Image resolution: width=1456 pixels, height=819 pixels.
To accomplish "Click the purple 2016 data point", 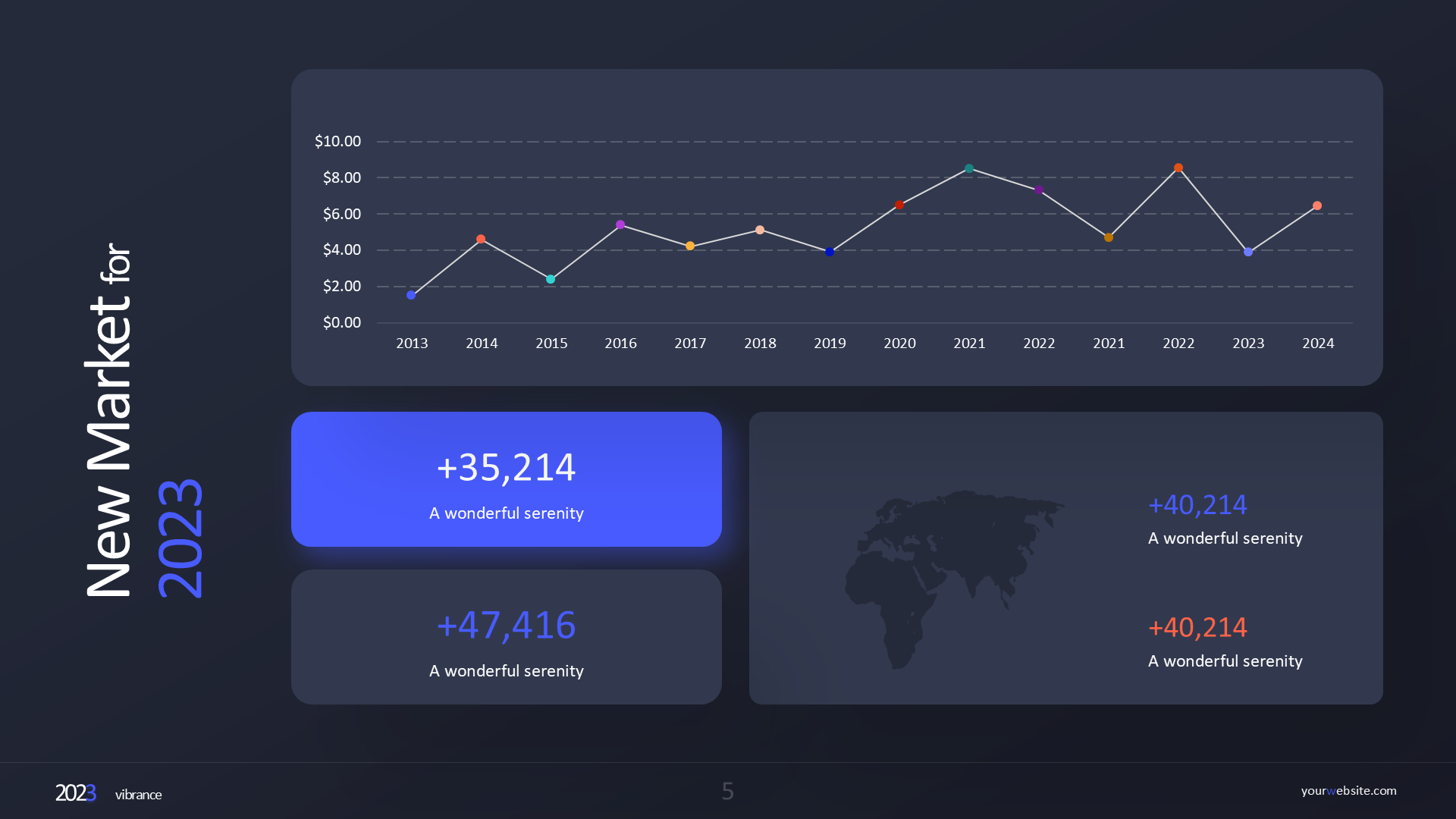I will click(x=621, y=224).
